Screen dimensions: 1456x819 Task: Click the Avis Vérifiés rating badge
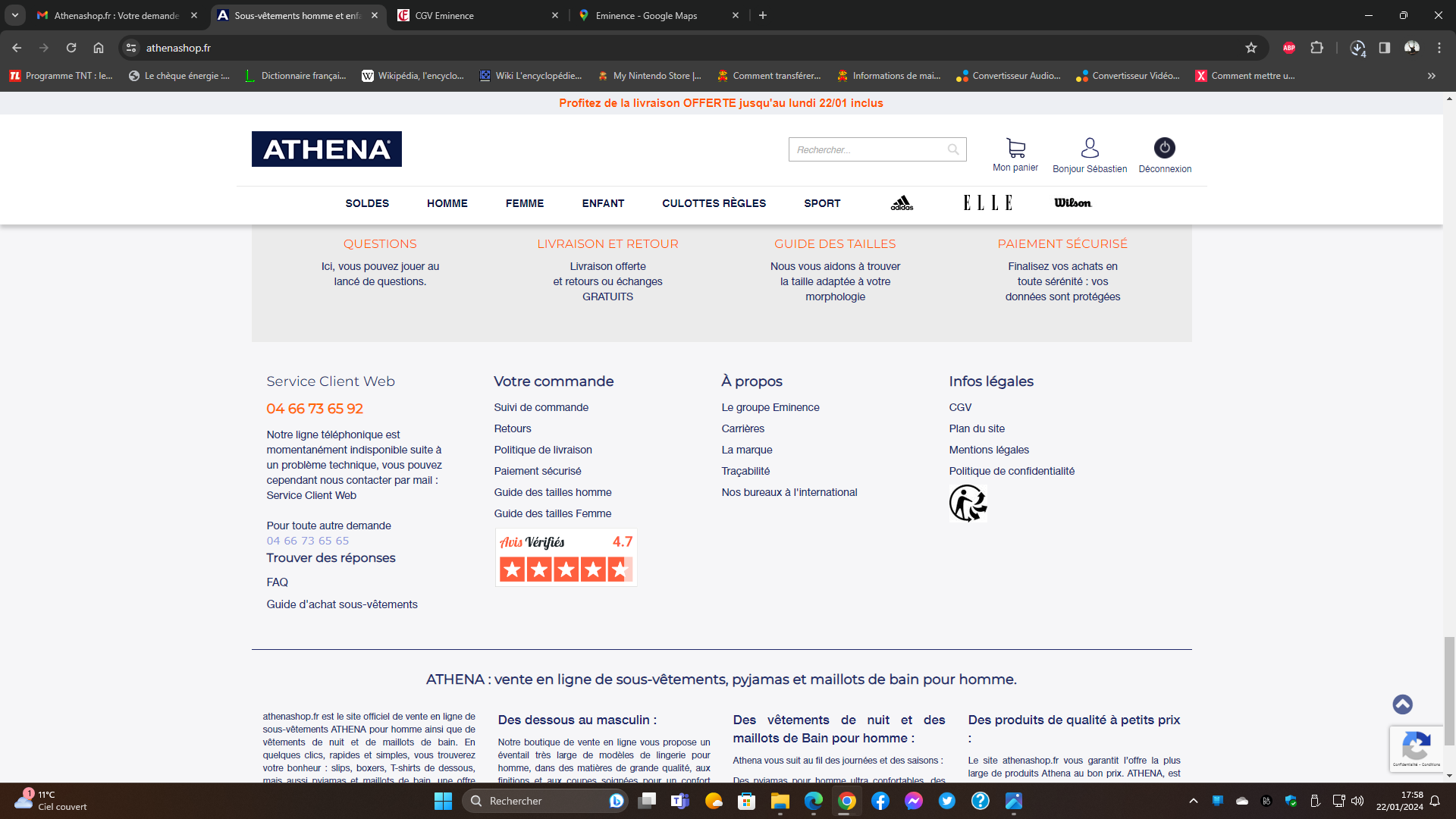[566, 557]
